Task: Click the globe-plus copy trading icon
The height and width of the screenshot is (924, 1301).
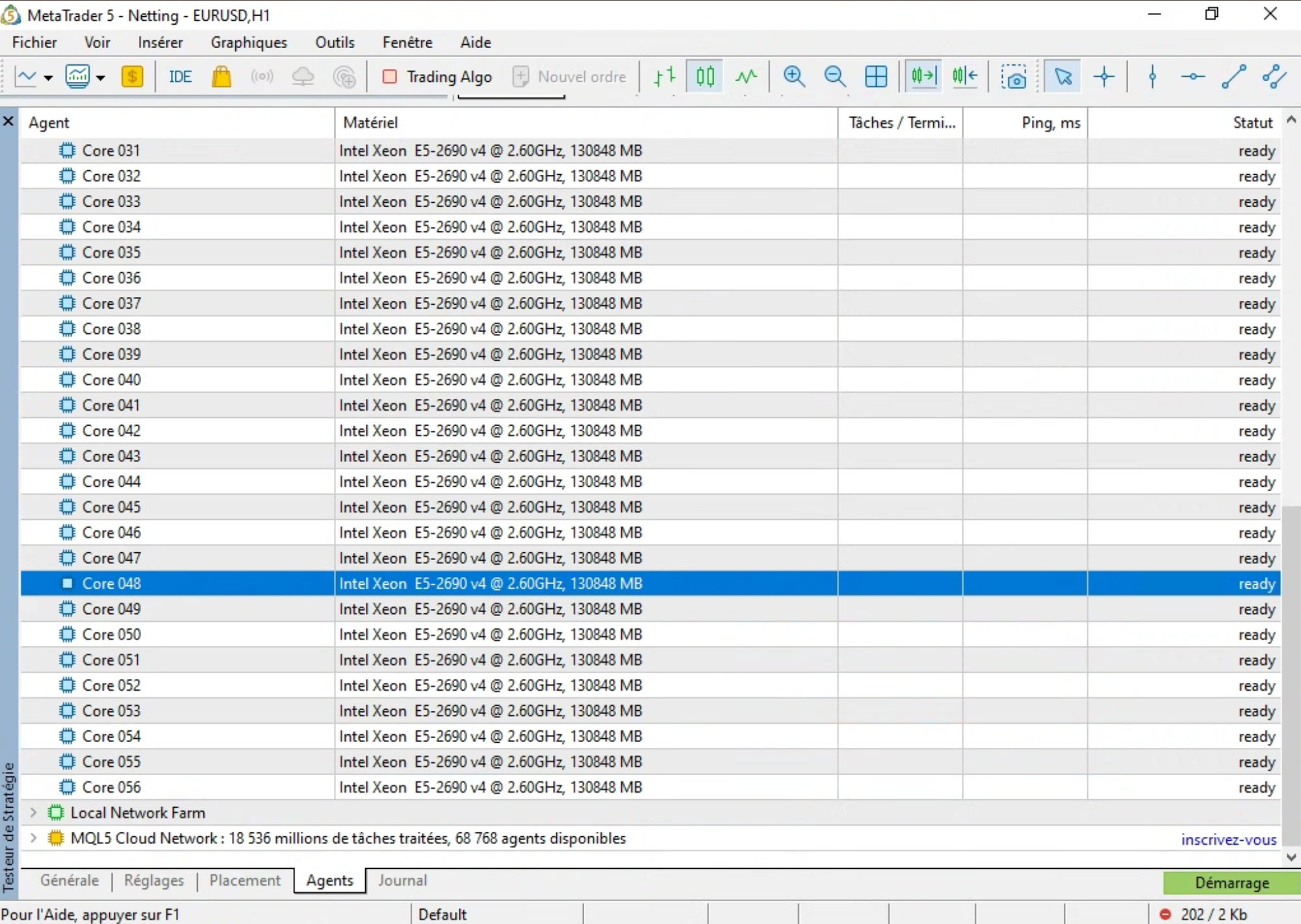Action: point(344,77)
